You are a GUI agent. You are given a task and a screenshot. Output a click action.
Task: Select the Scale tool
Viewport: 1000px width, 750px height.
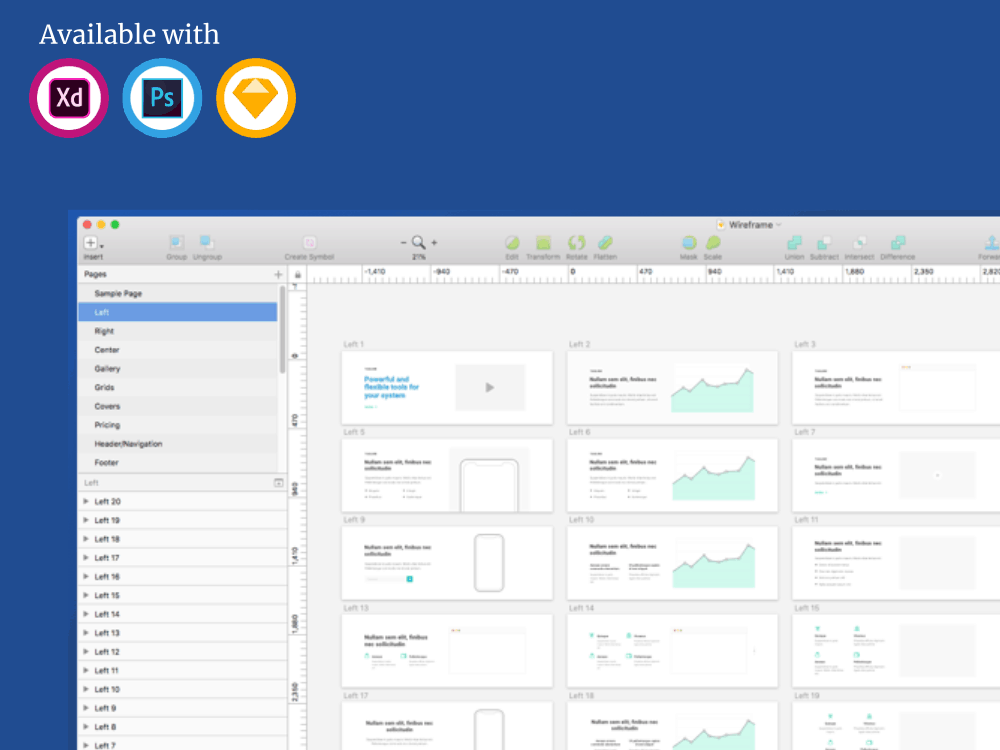713,243
